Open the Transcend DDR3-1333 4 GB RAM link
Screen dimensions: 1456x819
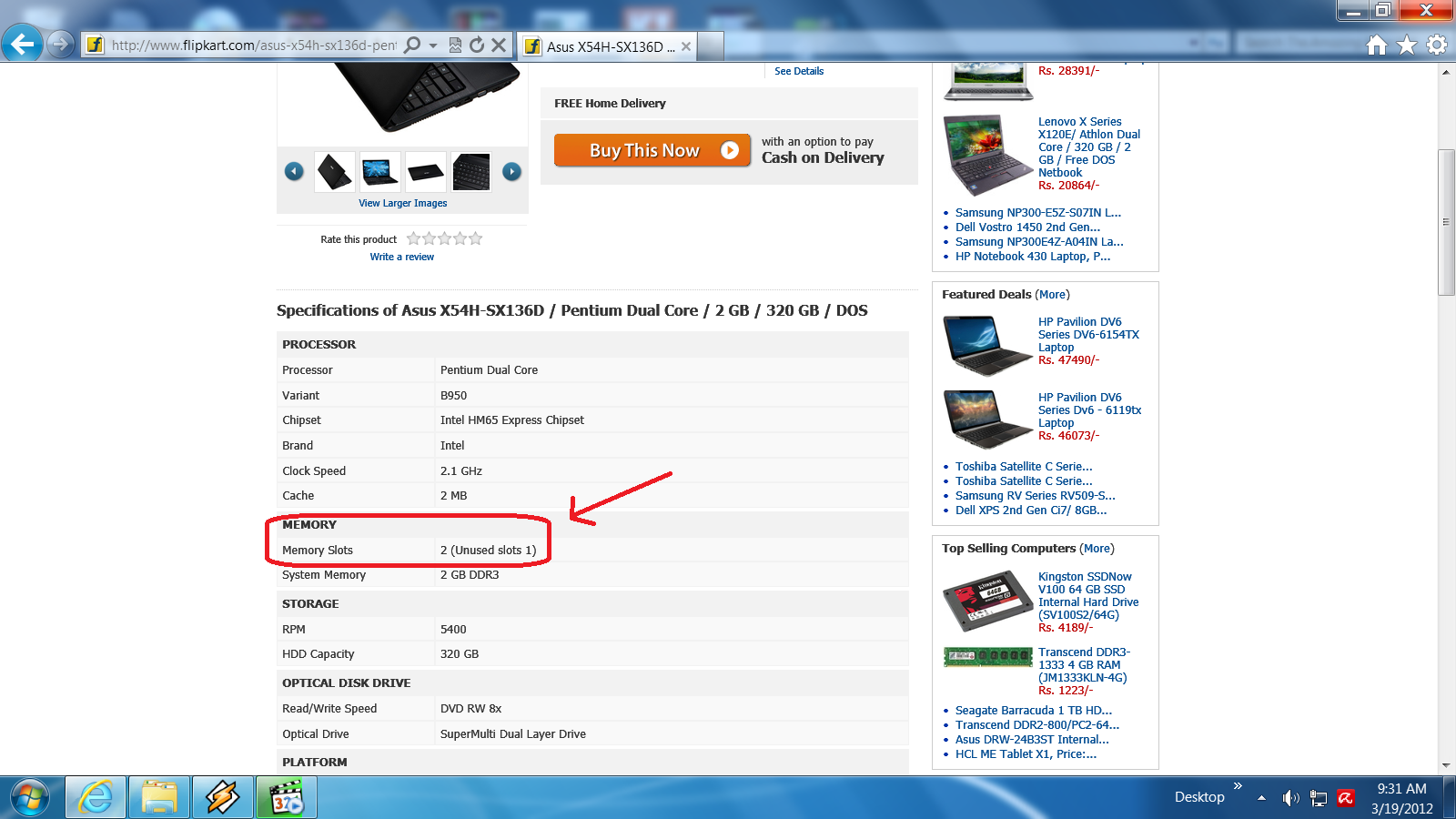click(1084, 665)
